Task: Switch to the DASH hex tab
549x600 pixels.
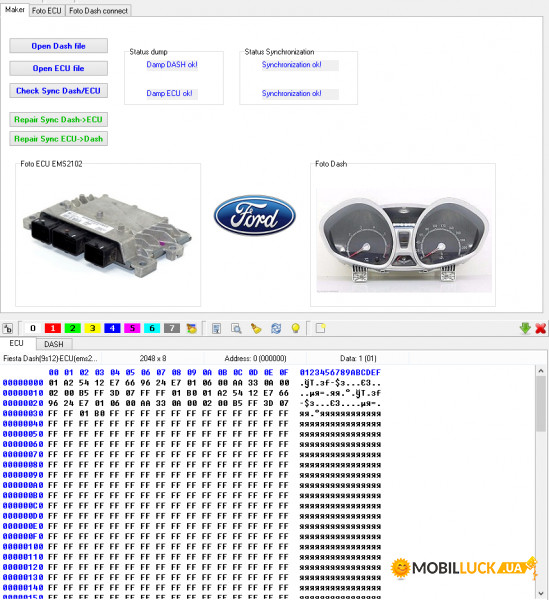Action: tap(54, 344)
